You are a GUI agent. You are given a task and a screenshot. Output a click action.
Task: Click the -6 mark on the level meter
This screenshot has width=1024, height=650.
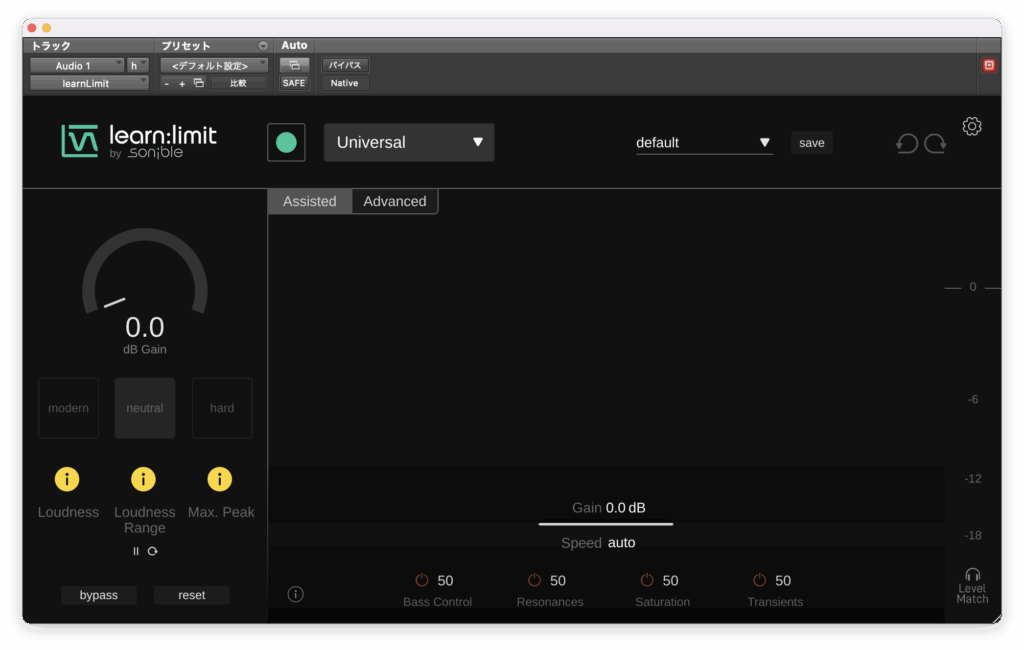972,399
